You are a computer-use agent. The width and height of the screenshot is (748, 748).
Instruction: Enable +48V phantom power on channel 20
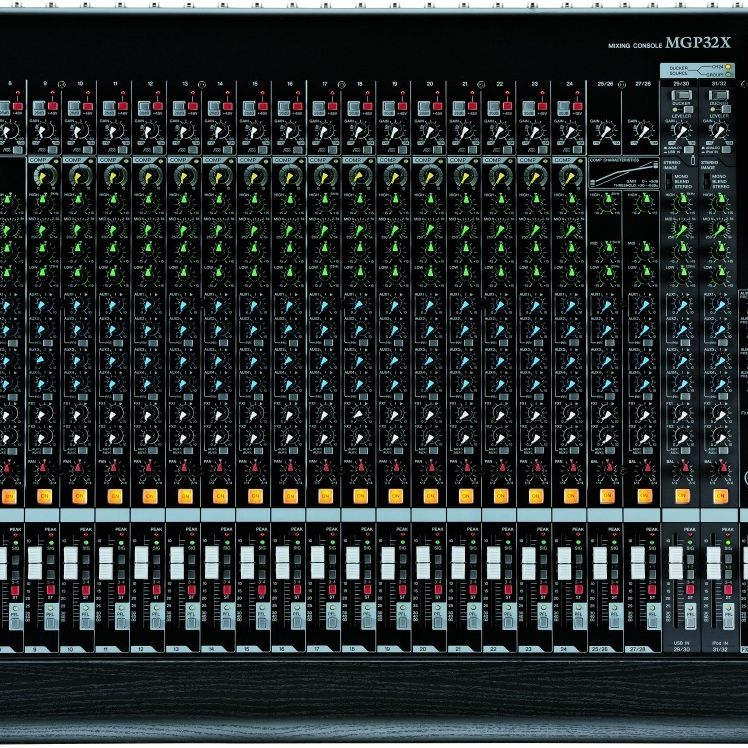pyautogui.click(x=438, y=106)
